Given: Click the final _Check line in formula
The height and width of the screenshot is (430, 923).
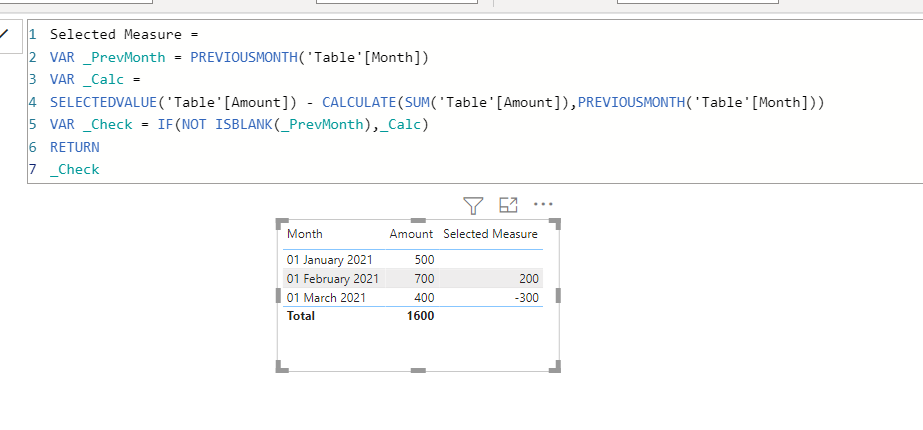Looking at the screenshot, I should [75, 170].
